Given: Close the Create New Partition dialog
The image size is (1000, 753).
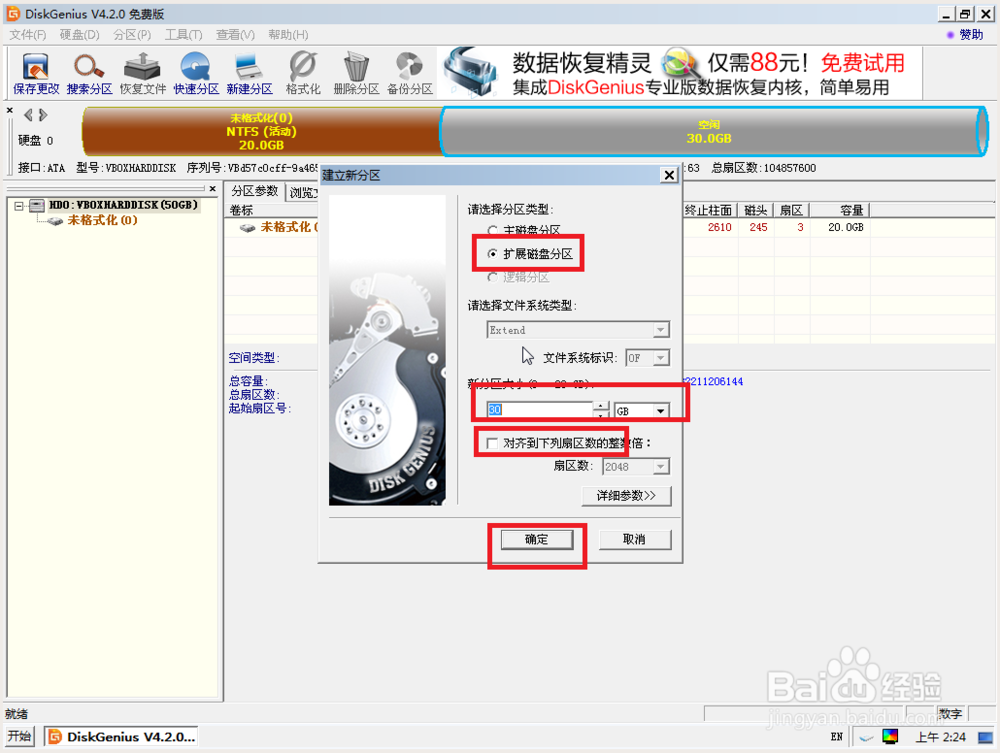Looking at the screenshot, I should [x=668, y=175].
